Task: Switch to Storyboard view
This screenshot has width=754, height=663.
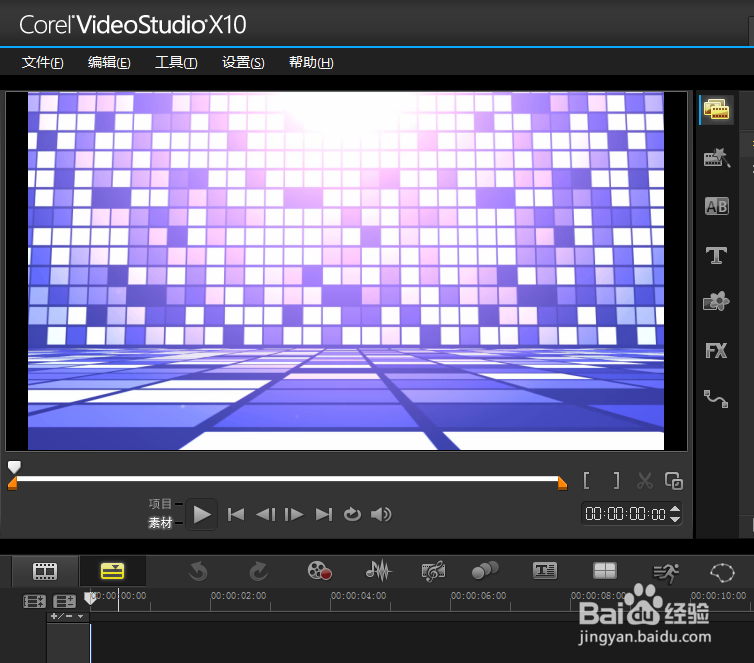Action: [x=45, y=571]
